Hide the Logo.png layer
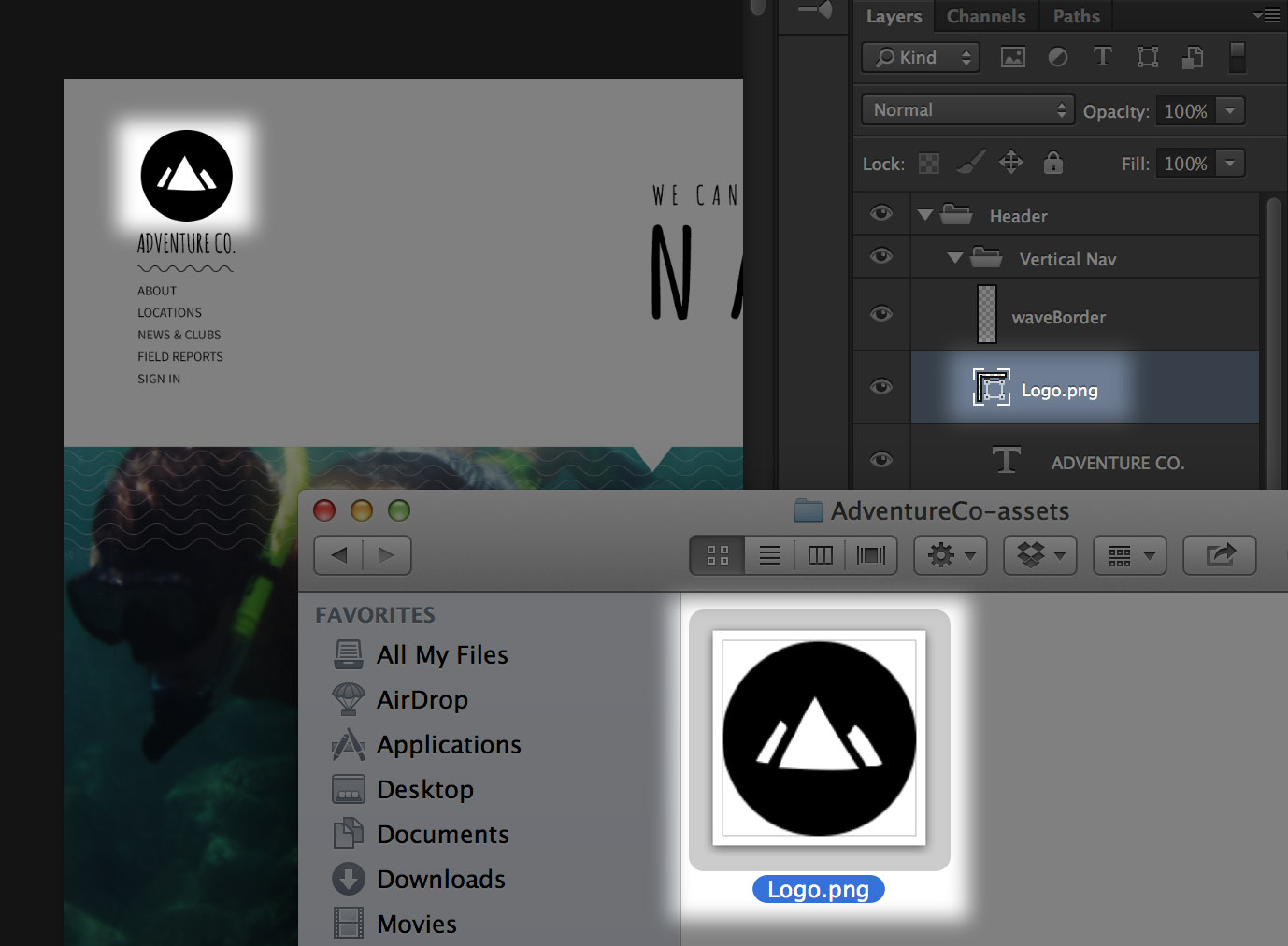Screen dimensions: 1288x946 pyautogui.click(x=880, y=387)
